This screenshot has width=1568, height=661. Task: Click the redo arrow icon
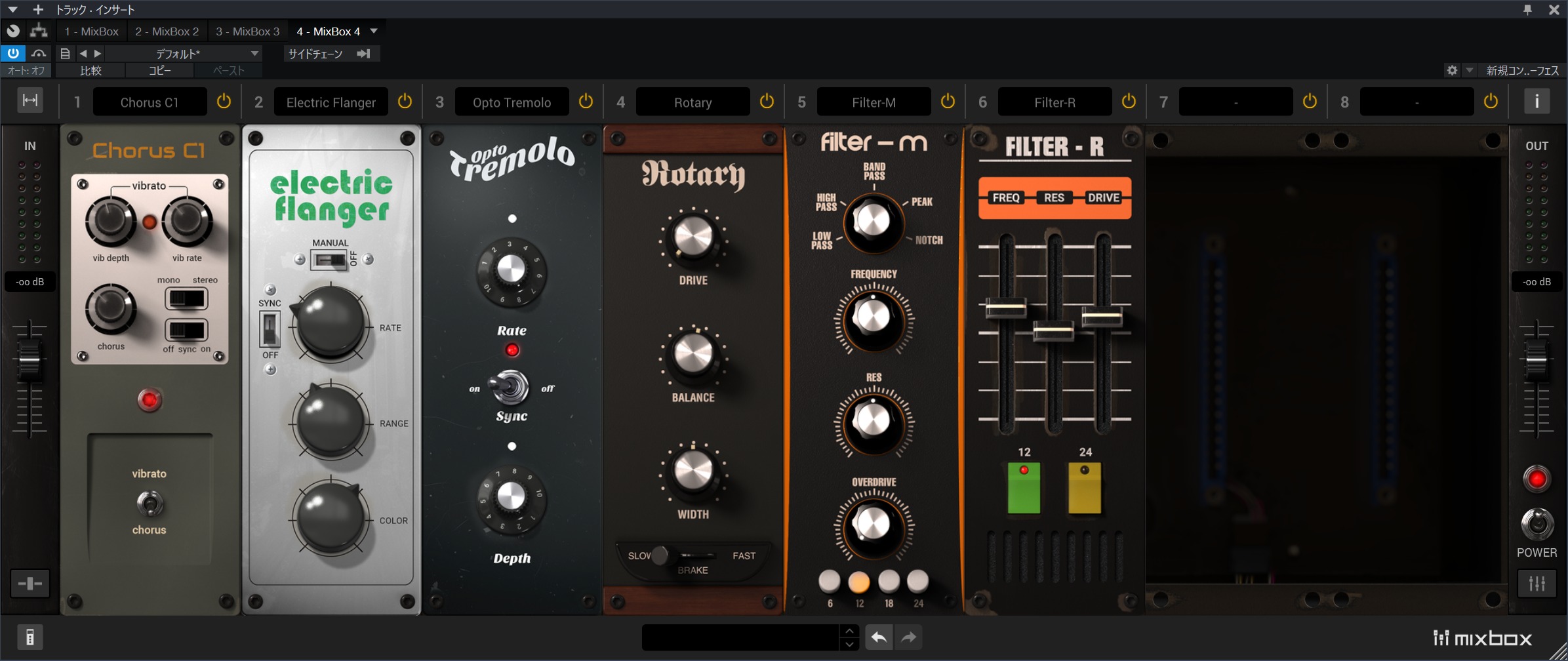(909, 637)
